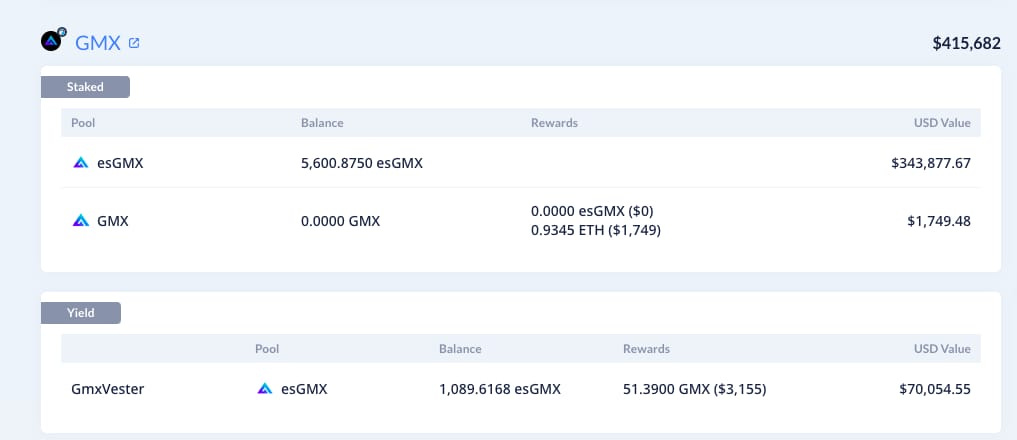
Task: Click the USD Value header in Yield
Action: pos(942,348)
